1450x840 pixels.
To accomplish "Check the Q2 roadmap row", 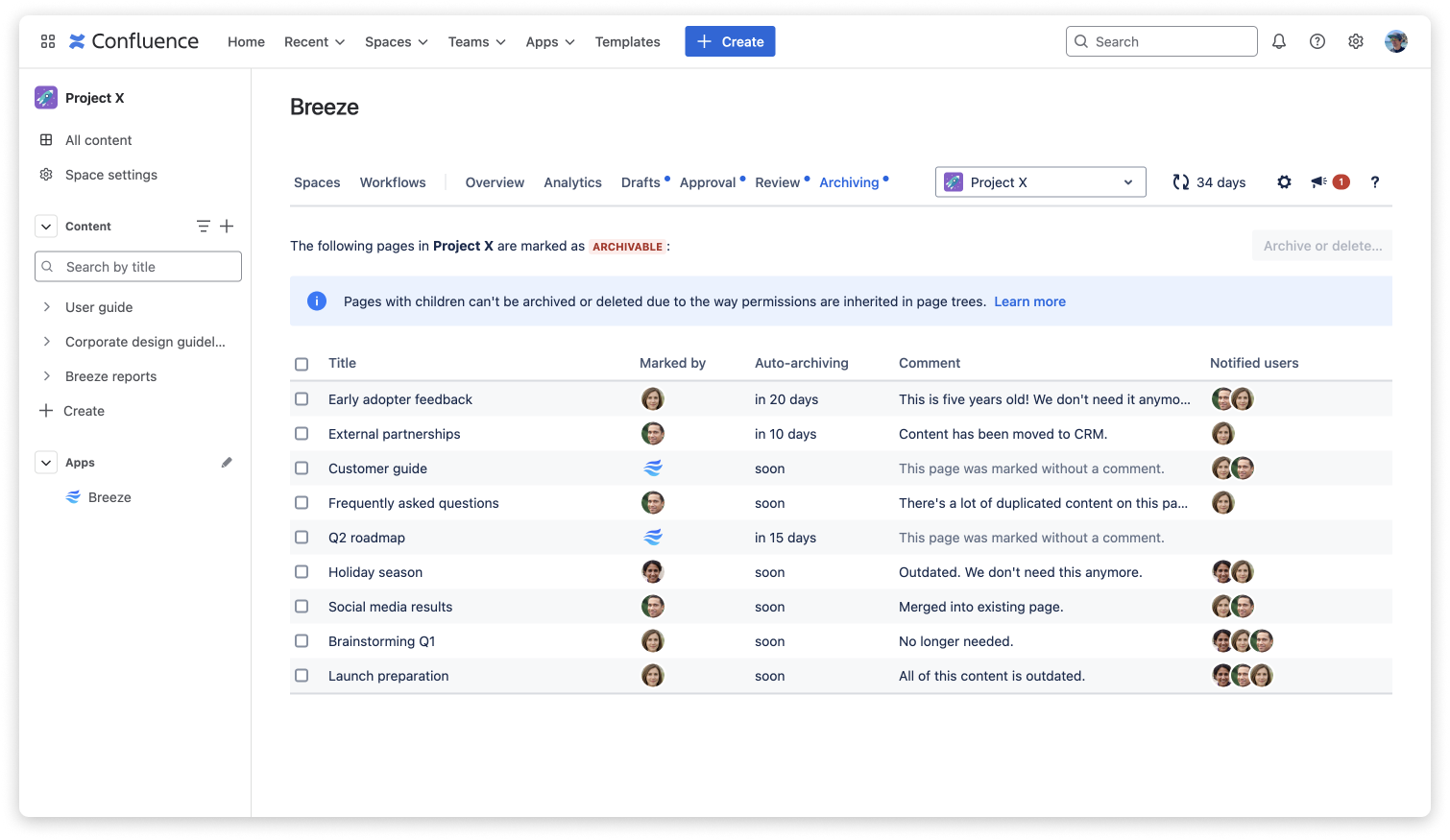I will coord(302,538).
